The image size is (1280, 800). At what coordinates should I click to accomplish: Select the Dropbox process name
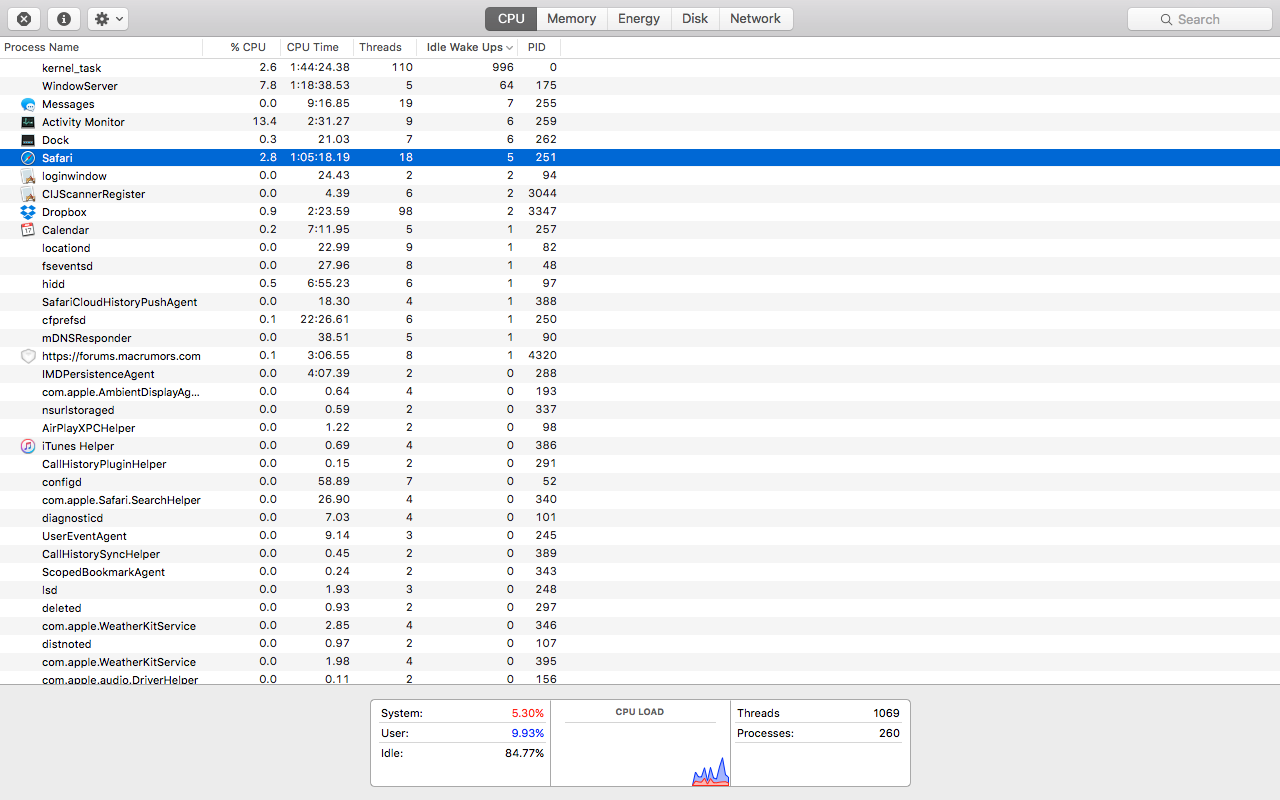coord(64,212)
